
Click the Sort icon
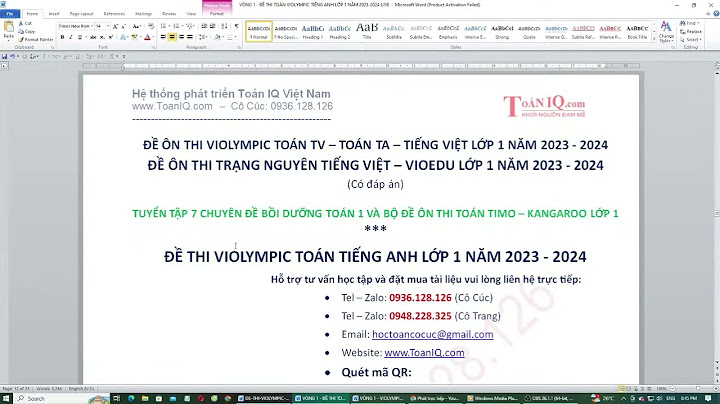[x=224, y=26]
